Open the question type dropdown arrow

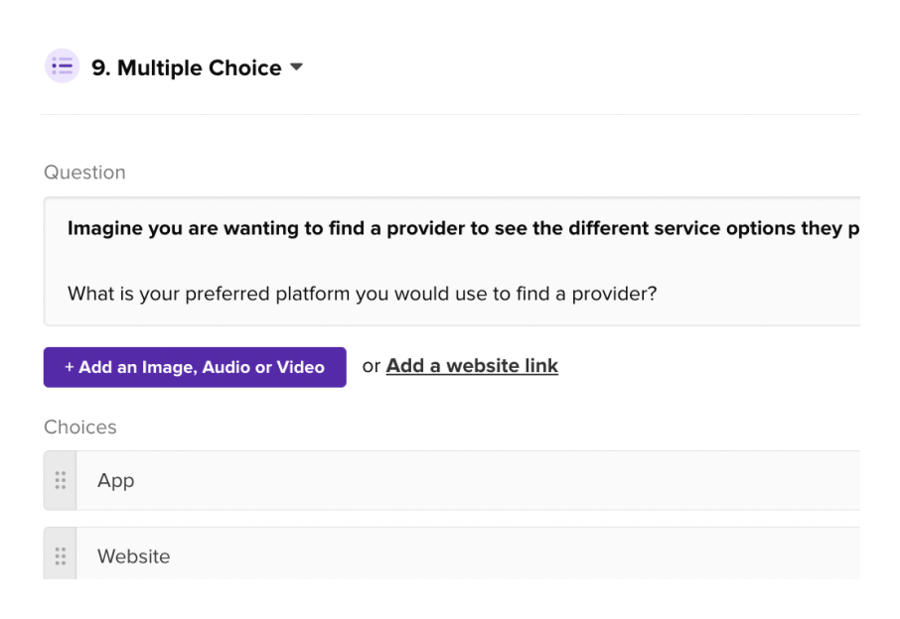click(296, 68)
